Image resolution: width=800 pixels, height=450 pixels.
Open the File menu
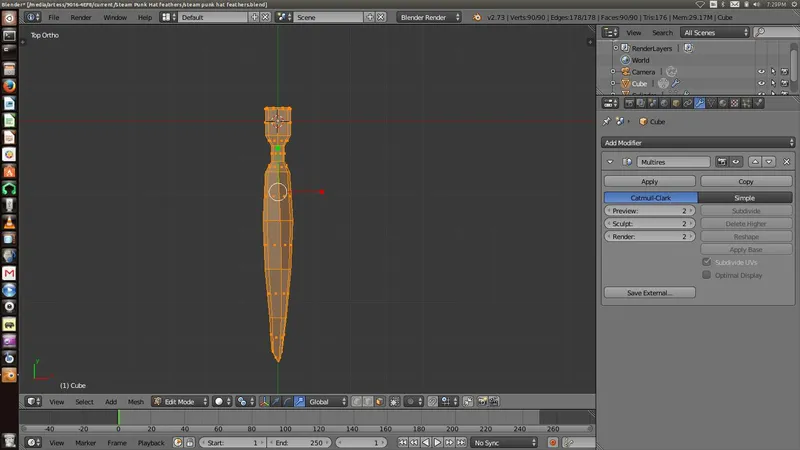click(54, 17)
